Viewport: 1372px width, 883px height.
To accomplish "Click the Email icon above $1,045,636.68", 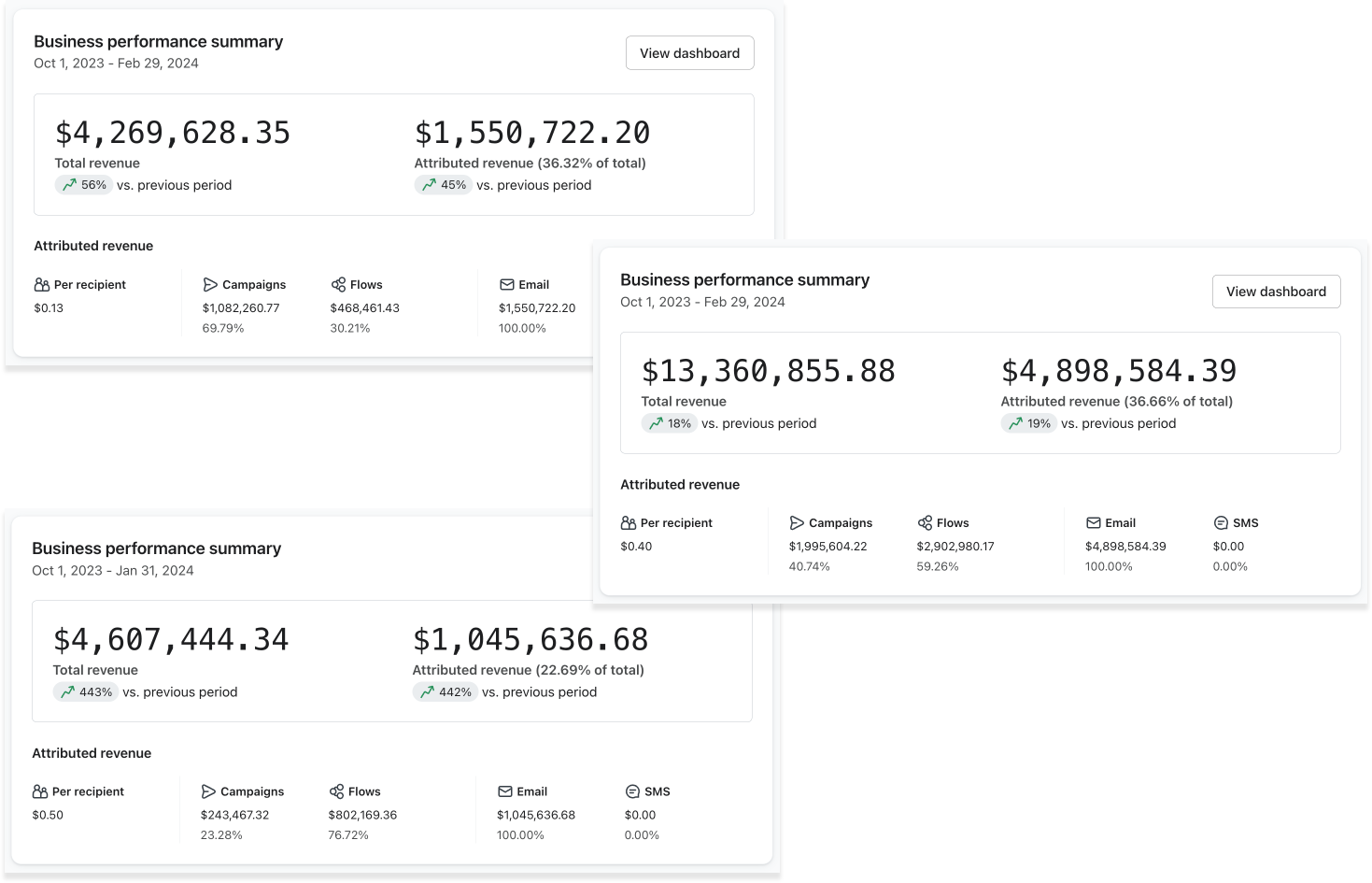I will click(x=505, y=791).
